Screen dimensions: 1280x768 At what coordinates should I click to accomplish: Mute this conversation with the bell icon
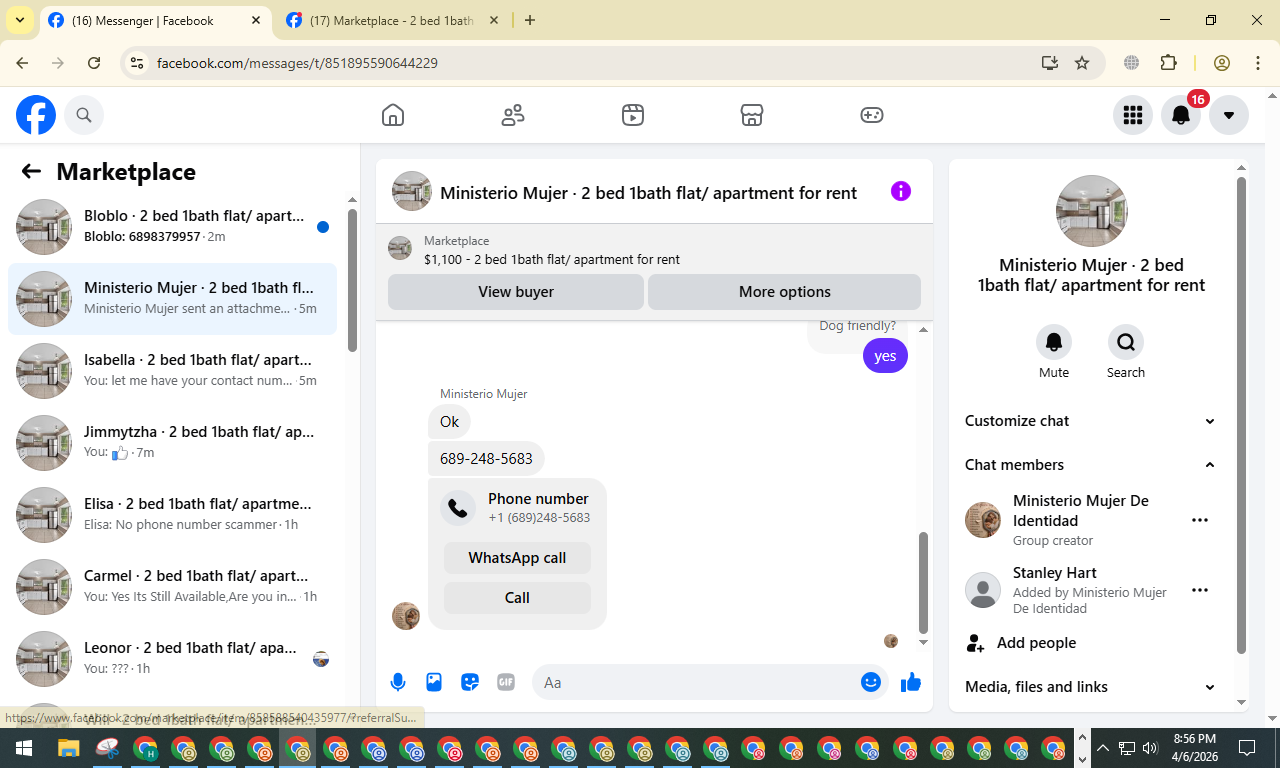coord(1054,342)
